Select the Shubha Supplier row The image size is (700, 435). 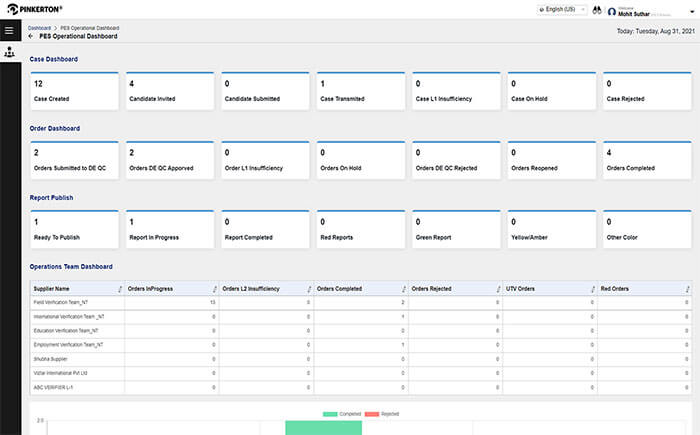(x=361, y=359)
